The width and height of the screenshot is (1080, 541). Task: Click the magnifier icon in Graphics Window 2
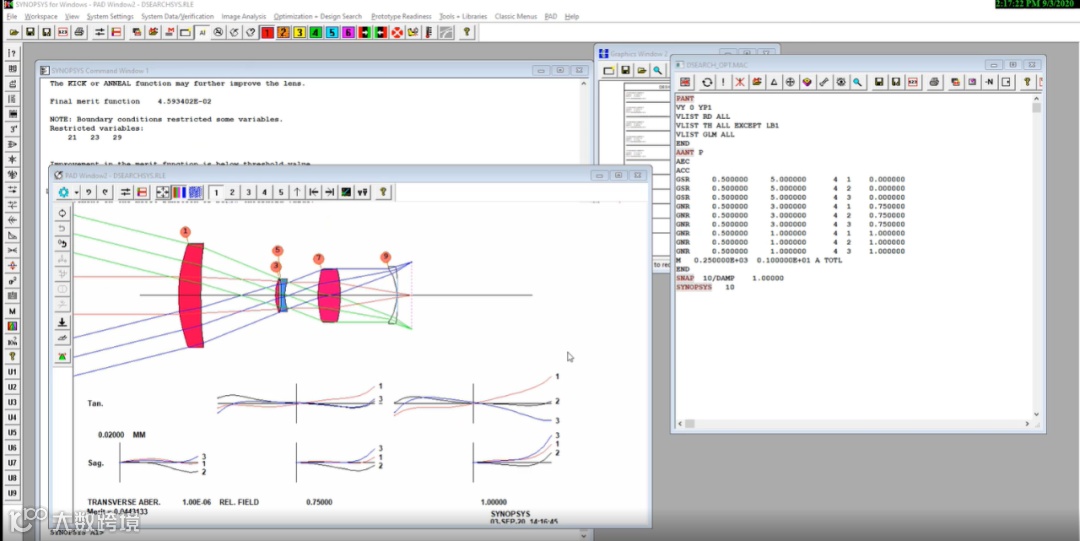pos(658,70)
